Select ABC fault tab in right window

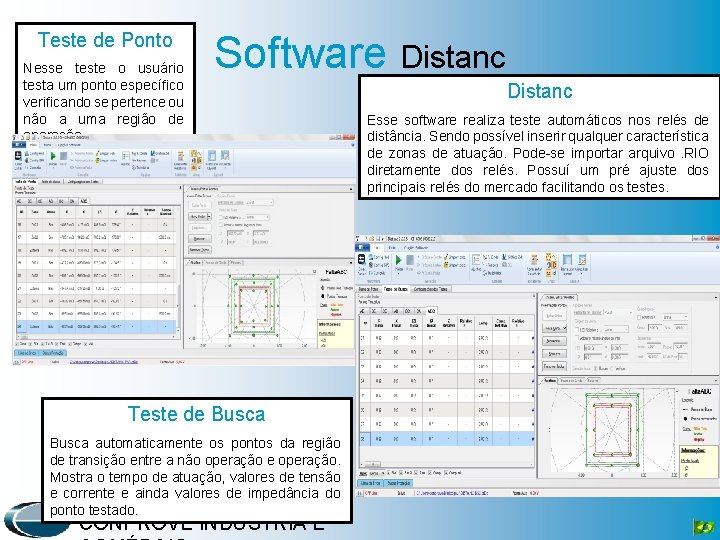(x=431, y=311)
